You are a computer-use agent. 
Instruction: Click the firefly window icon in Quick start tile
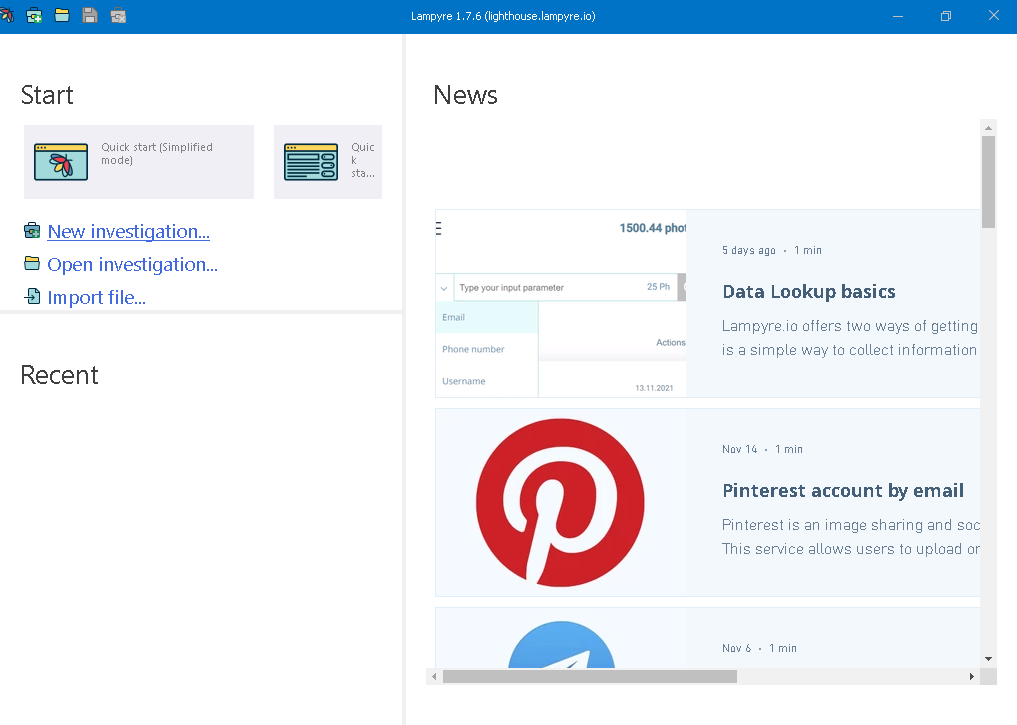click(61, 162)
